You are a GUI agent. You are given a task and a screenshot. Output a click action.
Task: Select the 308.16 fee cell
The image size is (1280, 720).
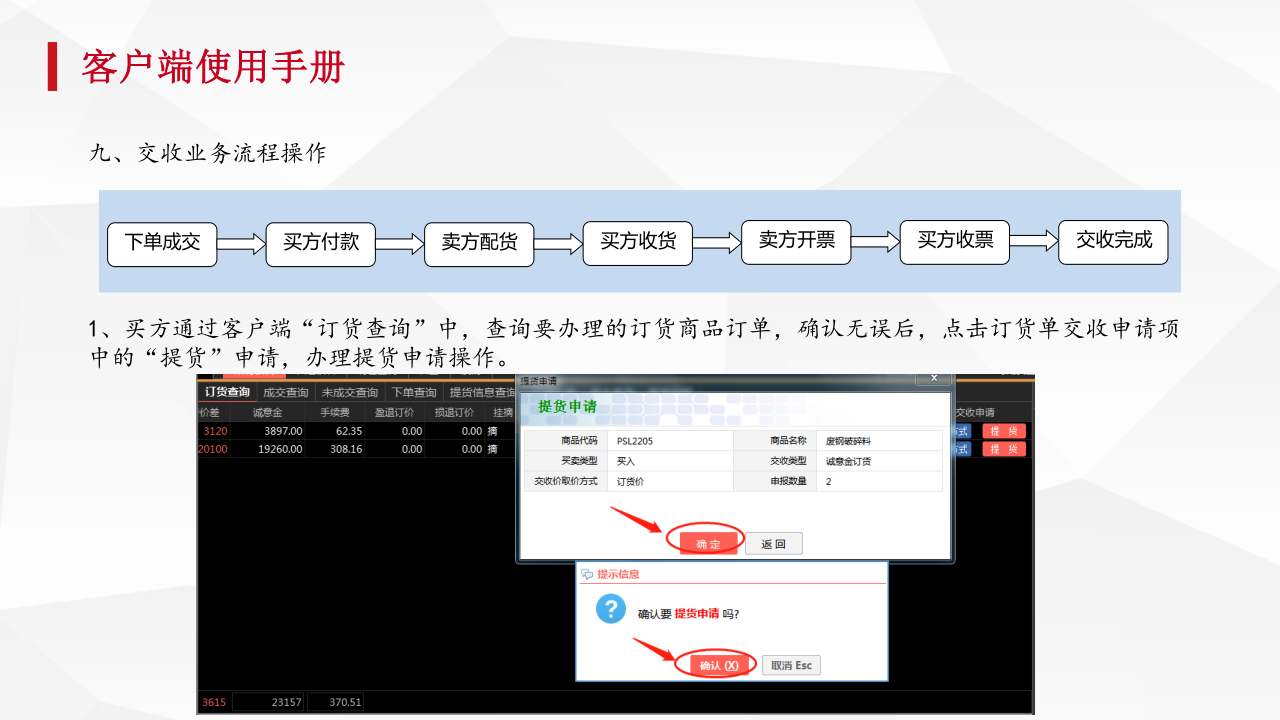click(335, 449)
